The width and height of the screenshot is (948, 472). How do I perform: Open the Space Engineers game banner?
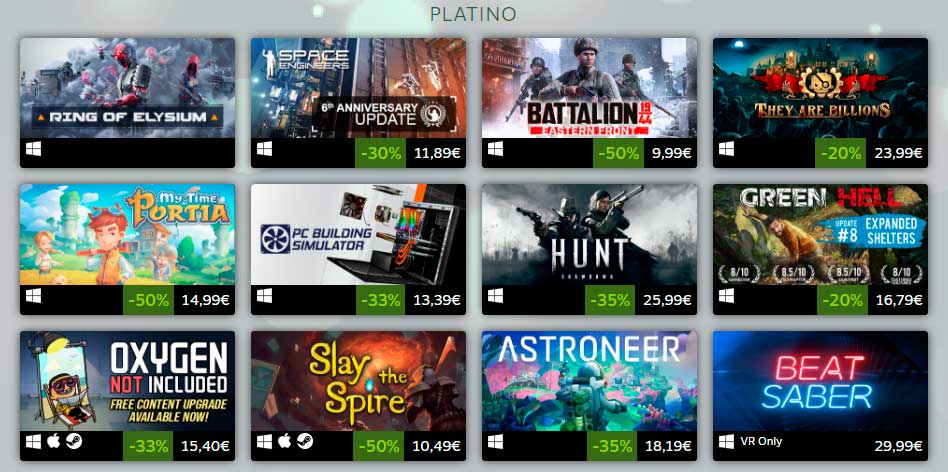click(359, 88)
